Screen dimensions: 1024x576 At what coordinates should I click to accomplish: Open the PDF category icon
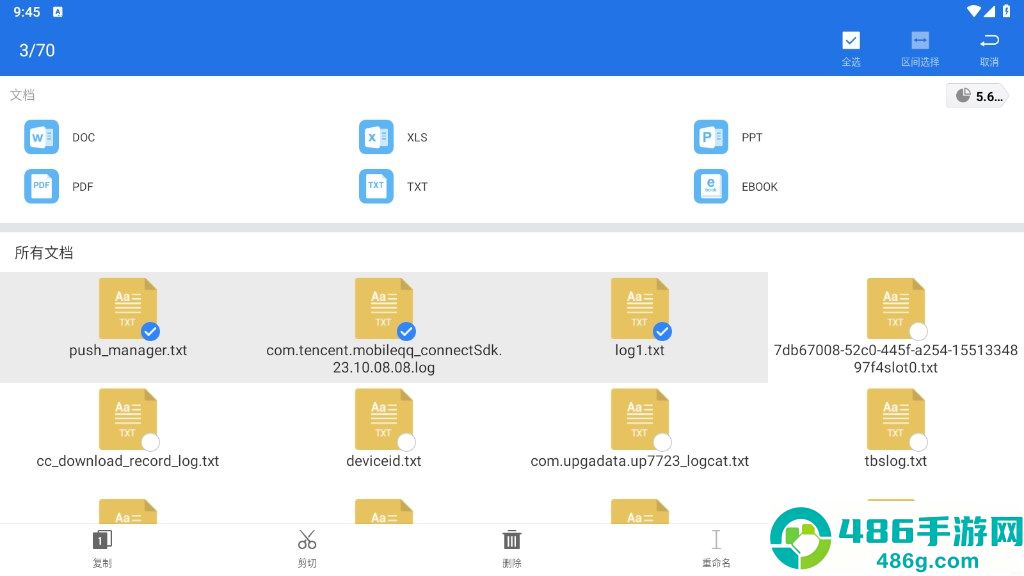(x=41, y=186)
